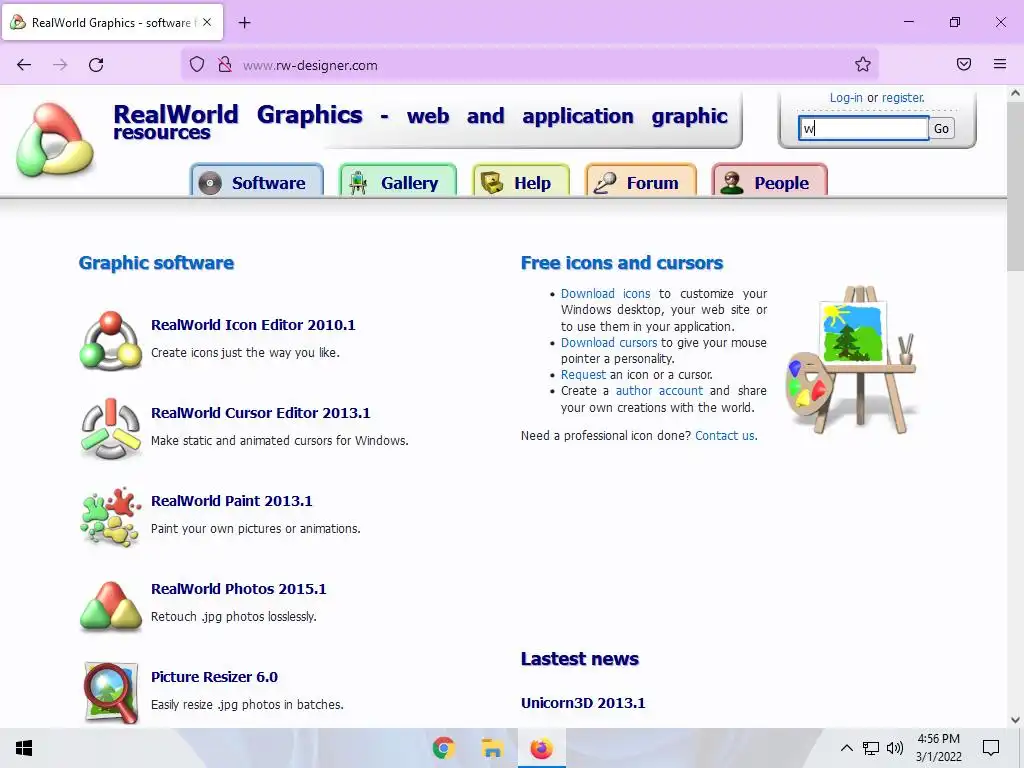Screen dimensions: 1024x768
Task: Open the volume speaker tray icon
Action: [x=895, y=748]
